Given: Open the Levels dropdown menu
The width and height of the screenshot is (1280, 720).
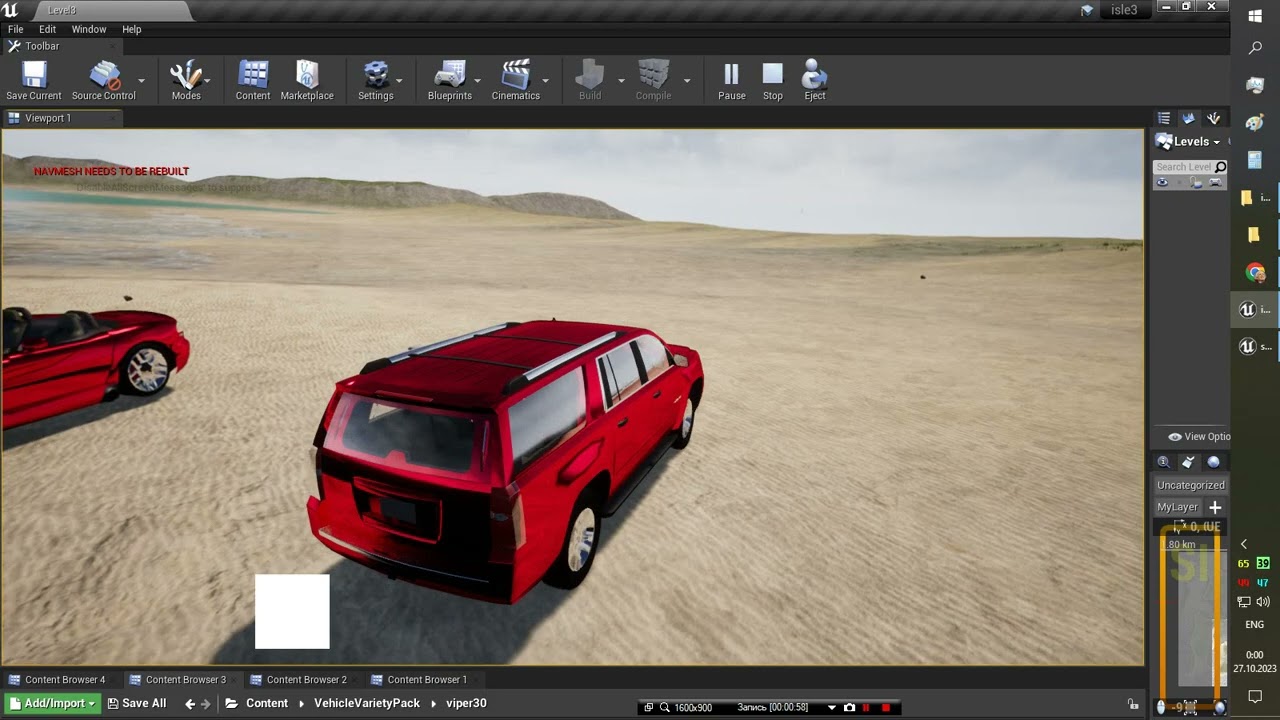Looking at the screenshot, I should click(x=1197, y=142).
